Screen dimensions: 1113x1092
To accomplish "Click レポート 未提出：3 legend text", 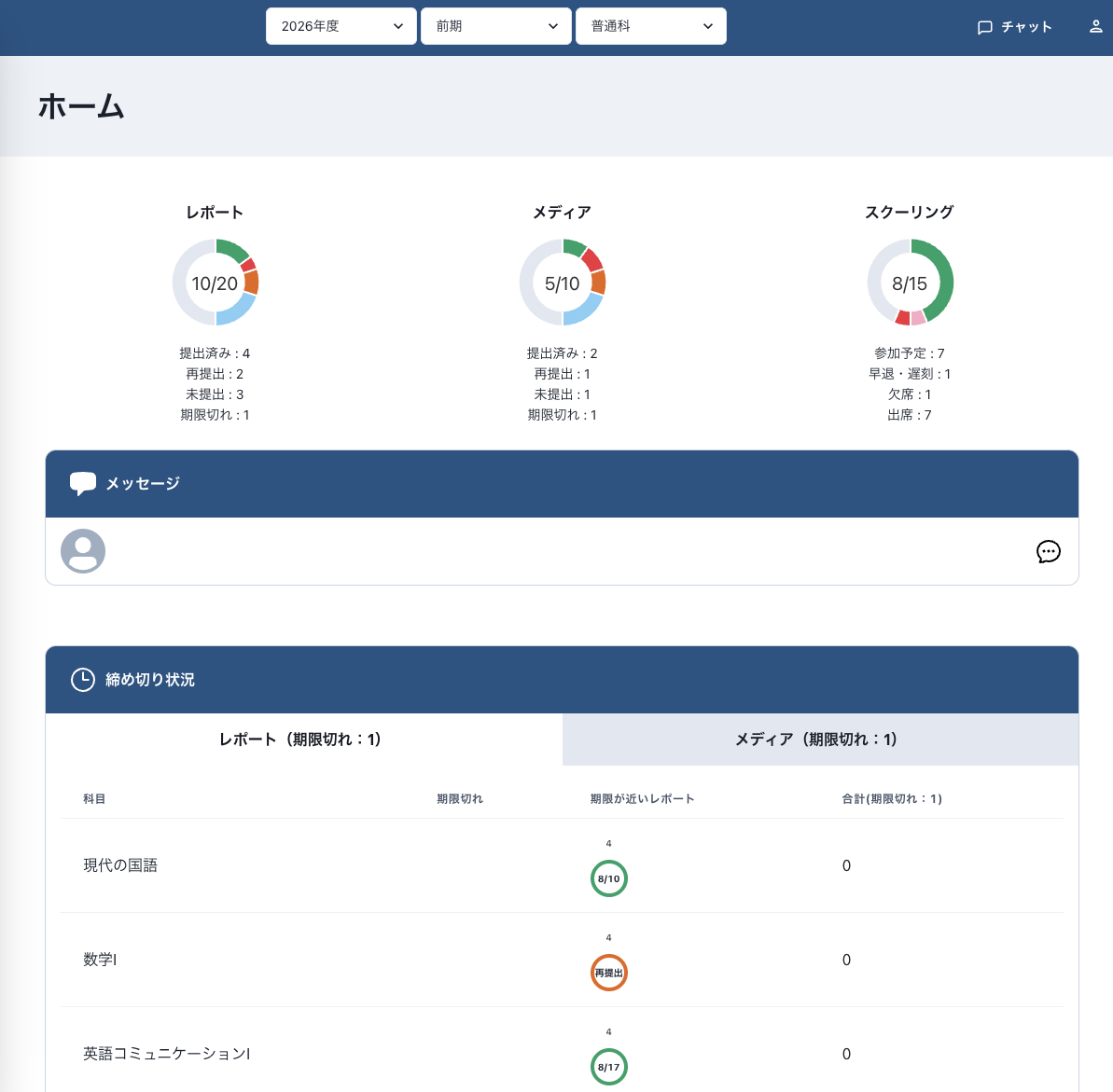I will (x=215, y=394).
